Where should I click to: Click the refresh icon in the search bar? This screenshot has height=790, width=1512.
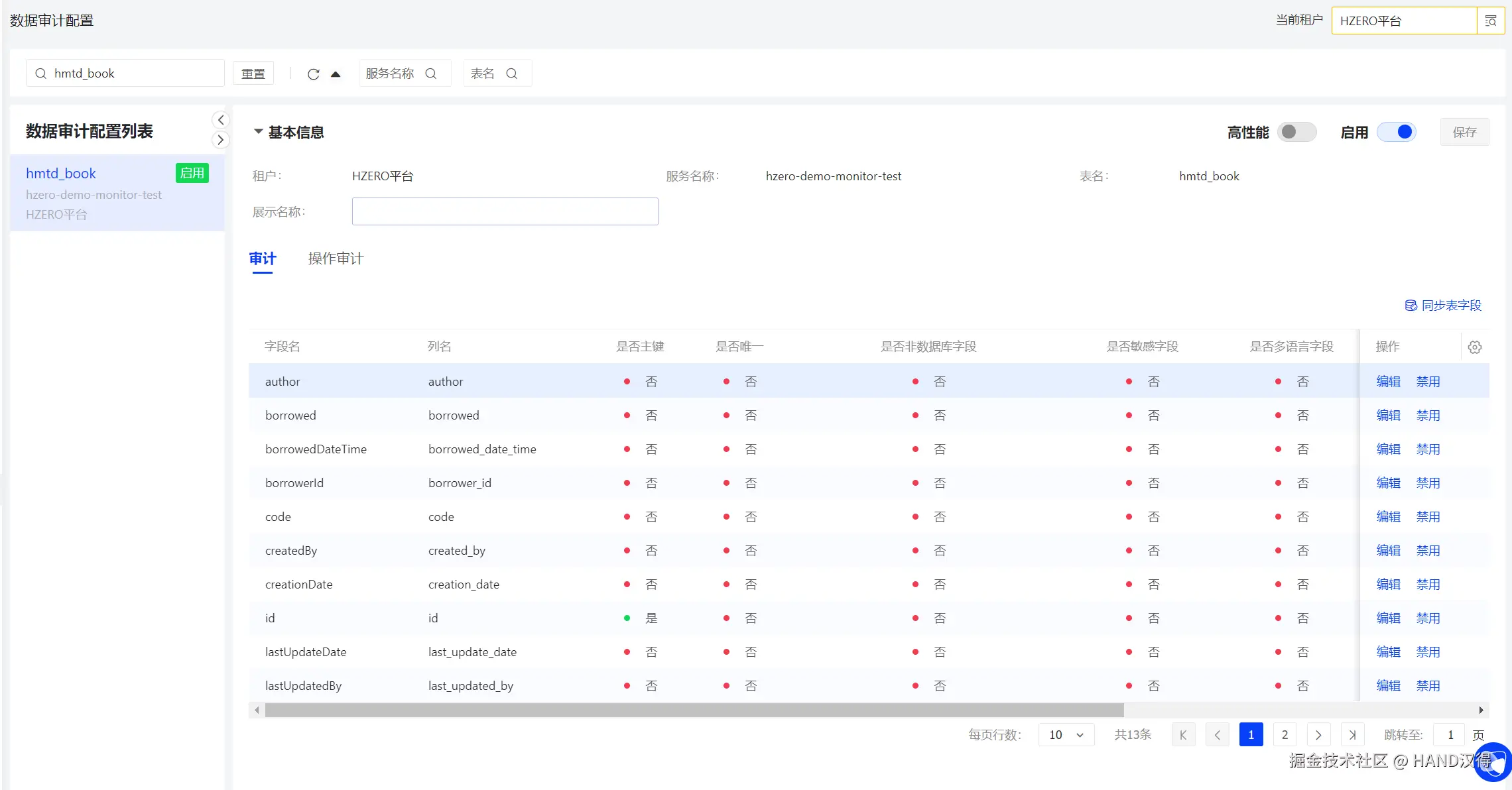pos(314,74)
